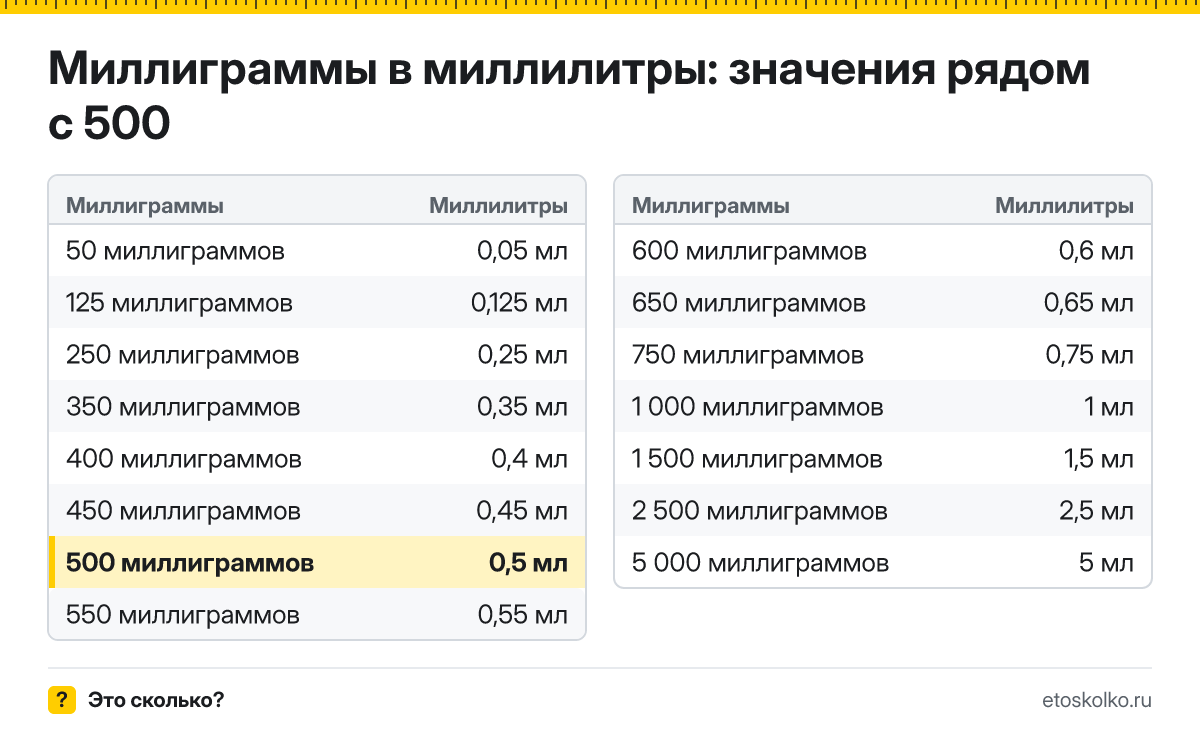Click the '1 500 миллиграммов' cell
The width and height of the screenshot is (1200, 732).
[758, 459]
